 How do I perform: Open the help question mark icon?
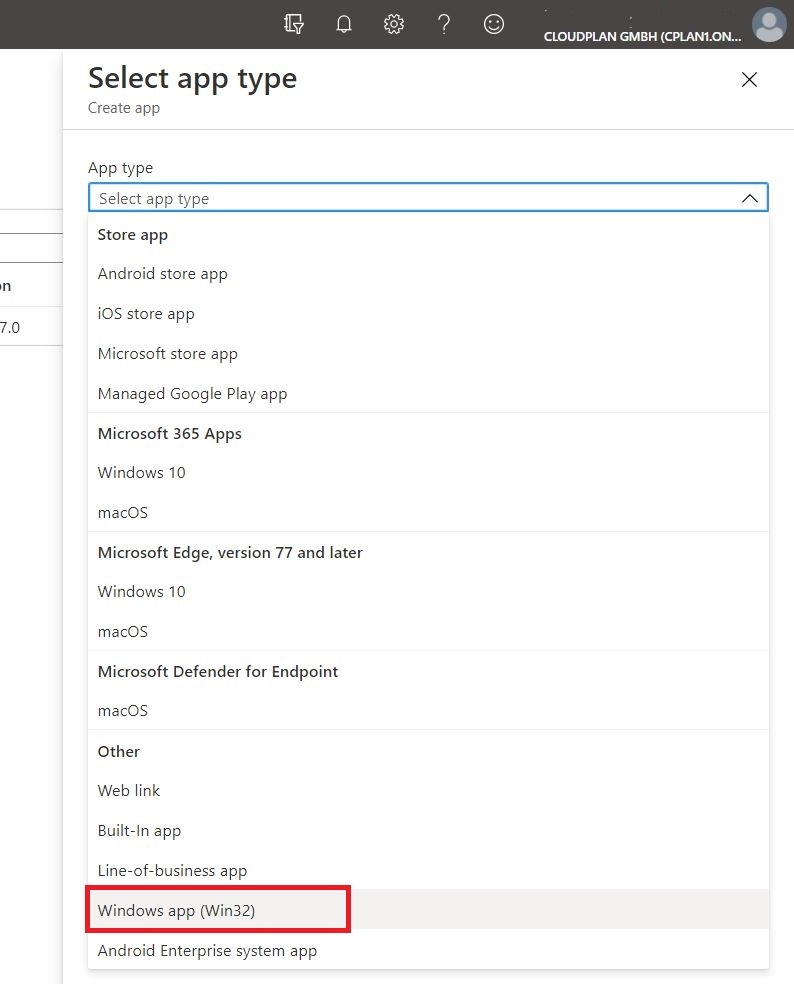[444, 24]
